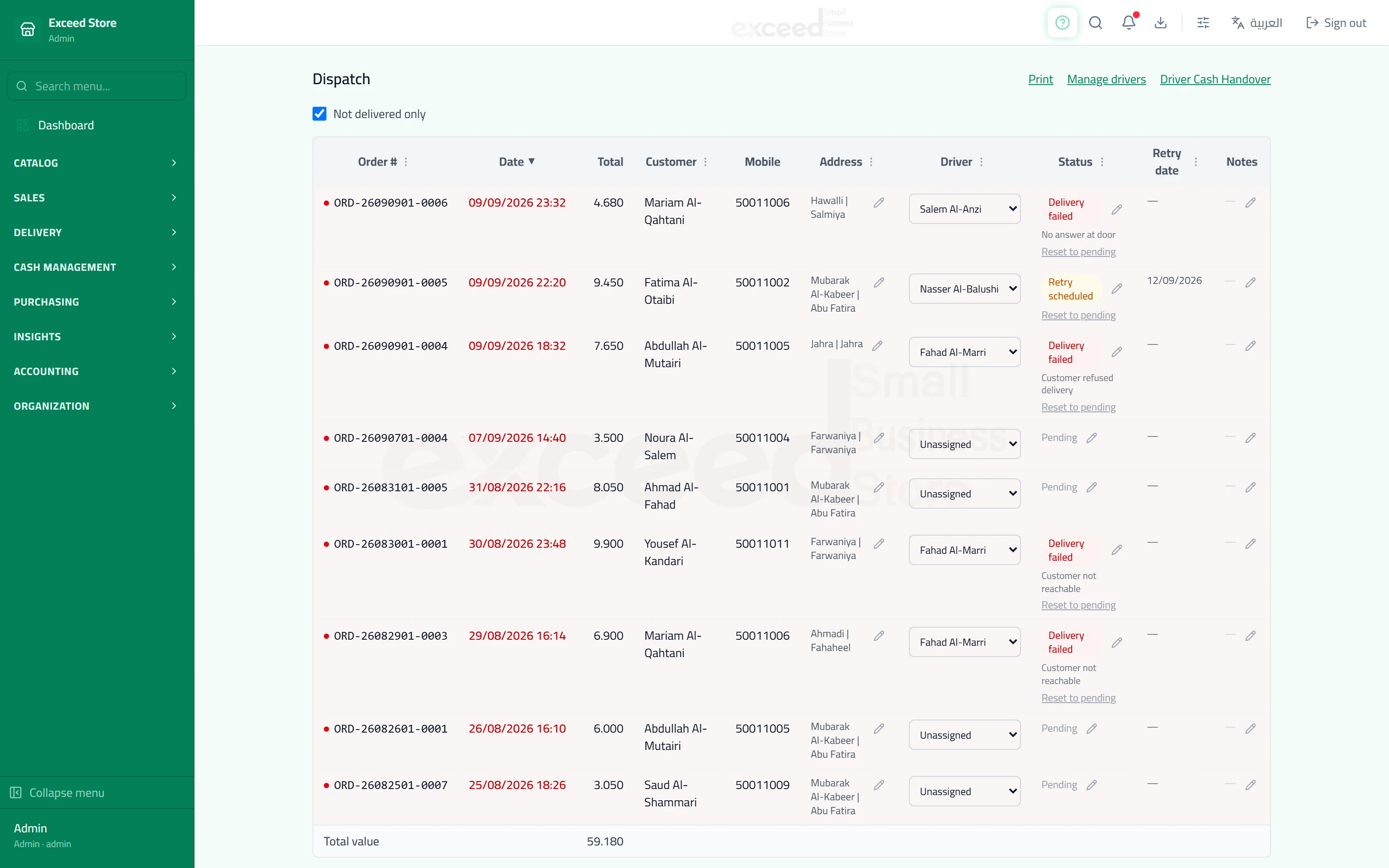
Task: Open the display settings sliders icon
Action: [1203, 23]
